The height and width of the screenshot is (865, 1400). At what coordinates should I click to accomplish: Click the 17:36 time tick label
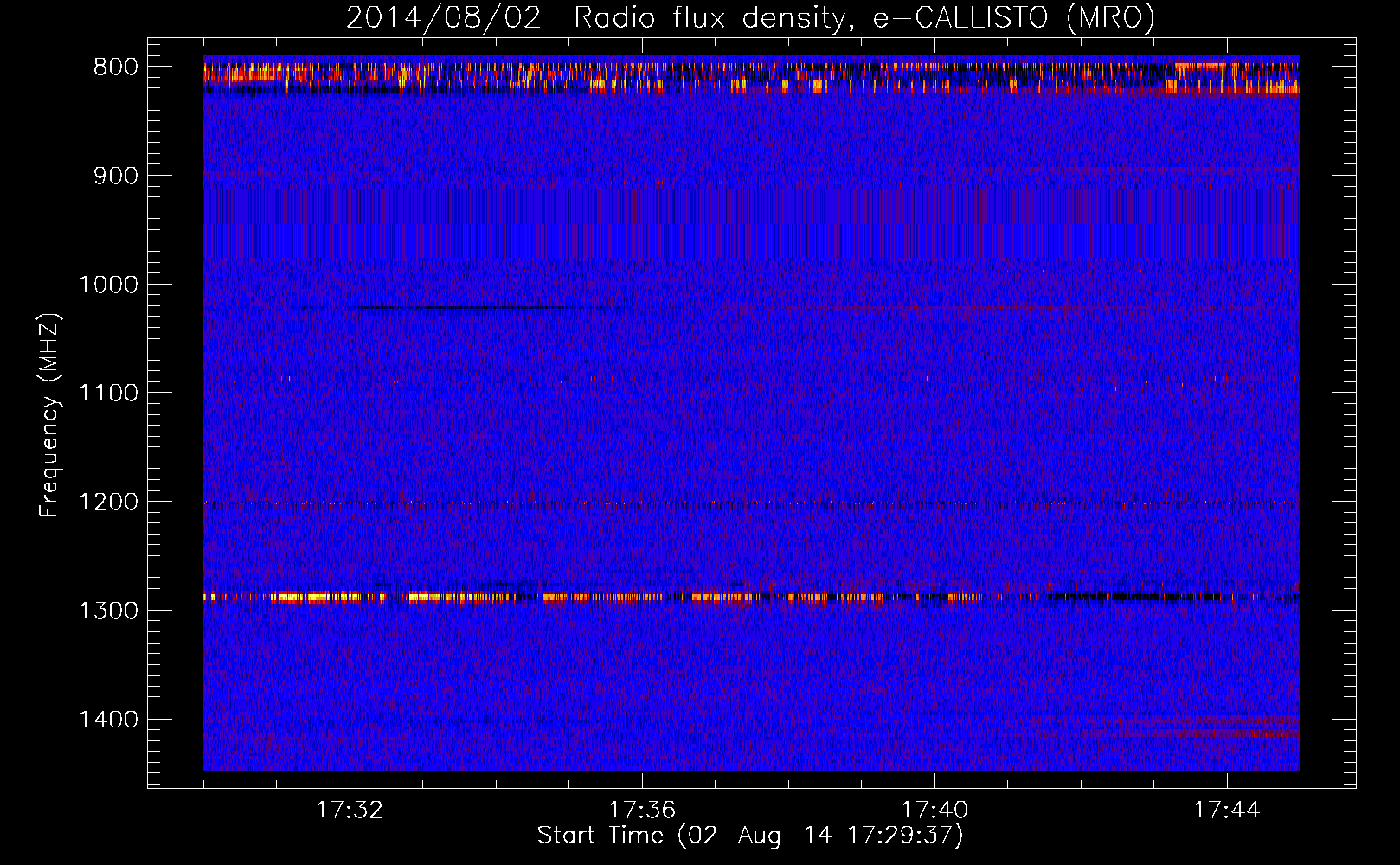[642, 811]
